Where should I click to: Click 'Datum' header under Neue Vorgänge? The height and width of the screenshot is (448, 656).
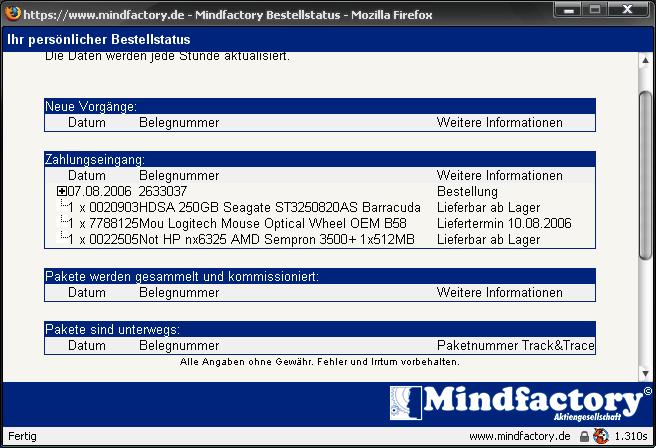[87, 123]
